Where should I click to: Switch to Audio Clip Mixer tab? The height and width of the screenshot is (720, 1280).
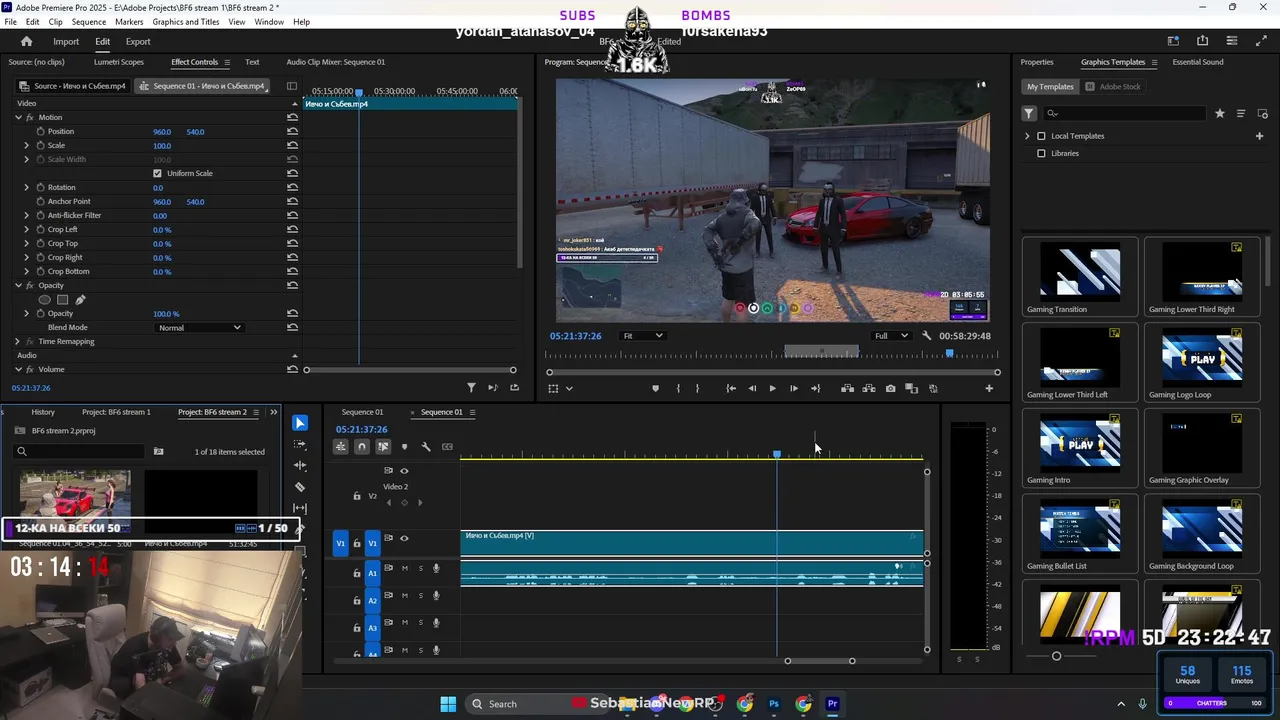(x=336, y=62)
